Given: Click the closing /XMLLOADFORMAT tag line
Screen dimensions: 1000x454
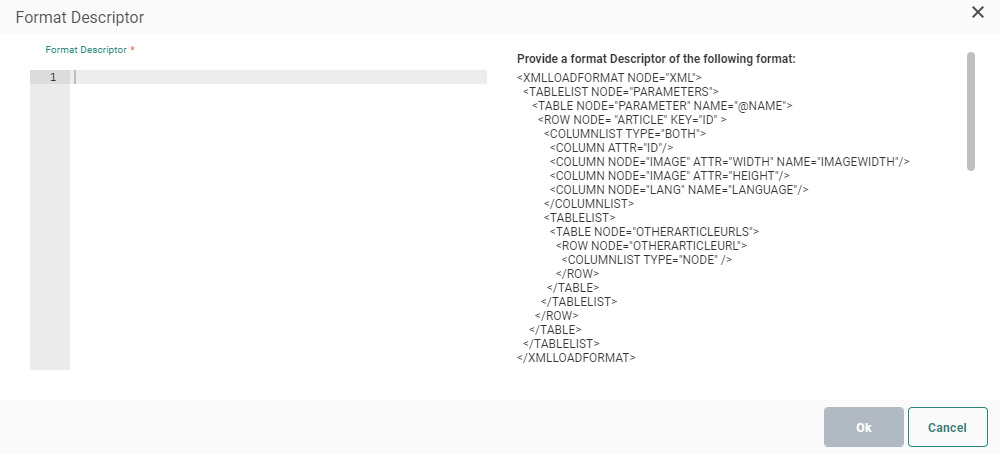Looking at the screenshot, I should (x=577, y=357).
